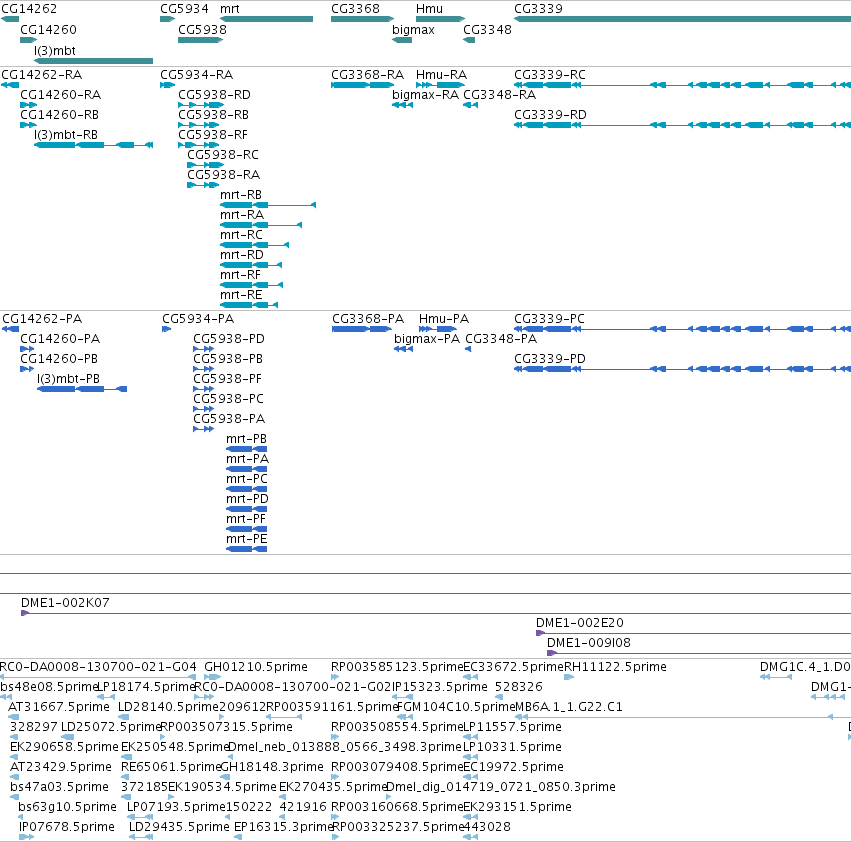Select transcript CG5938-RB
This screenshot has width=851, height=842.
point(199,125)
